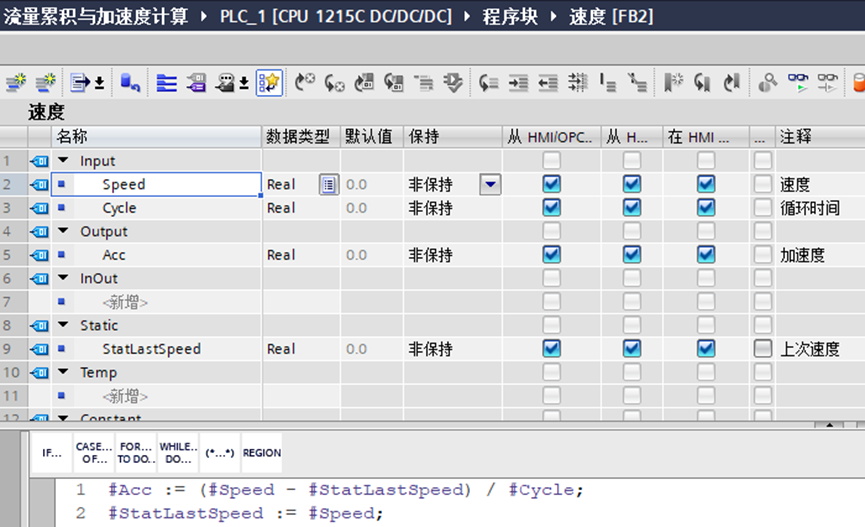Insert (*...*) comment block template
865x527 pixels.
pos(220,453)
